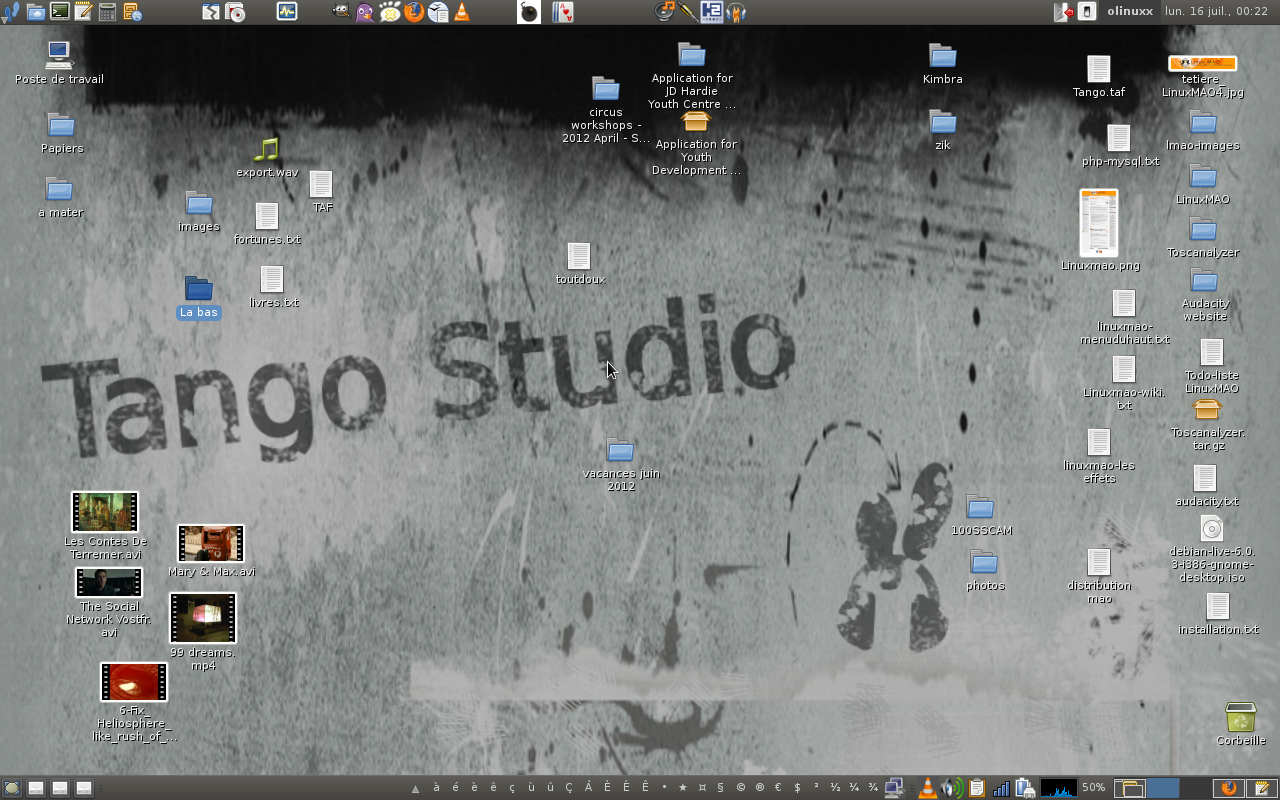Click the volume icon in system tray
The width and height of the screenshot is (1280, 800).
coord(952,788)
